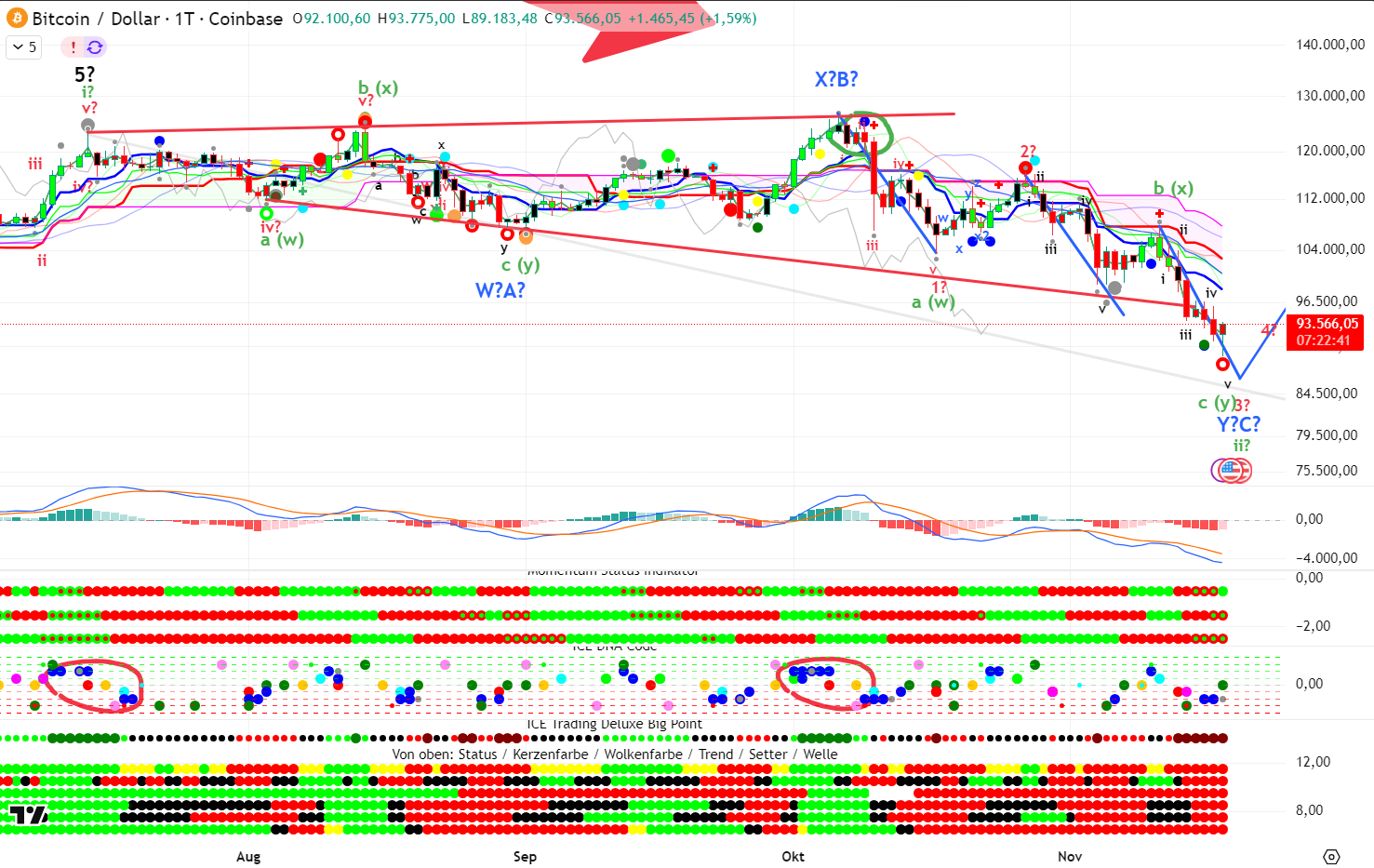
Task: Click the Aug label on time axis
Action: point(248,856)
